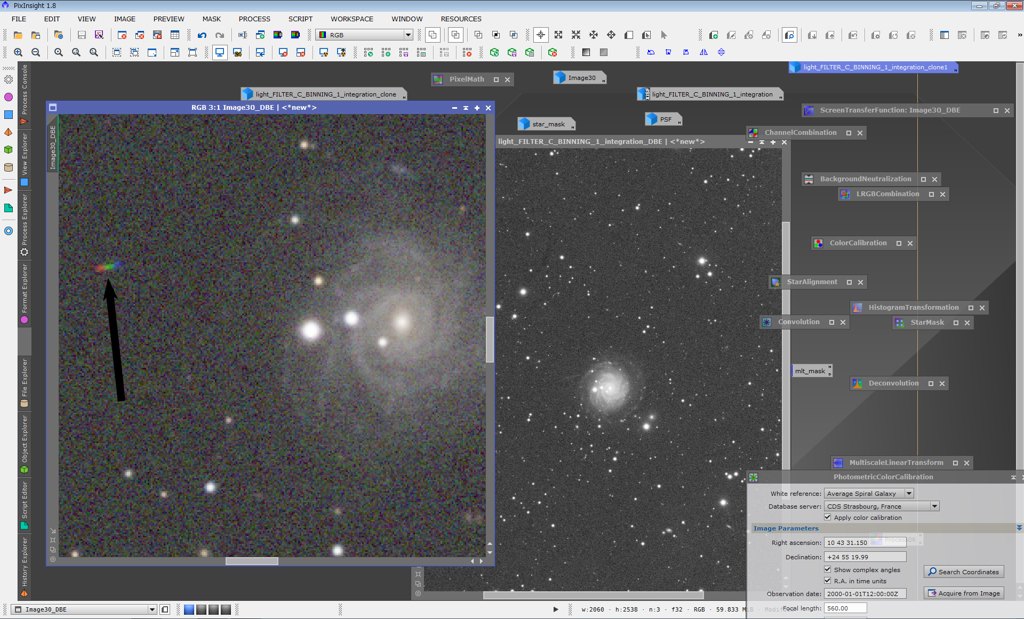Click the horizontal mirror icon
The height and width of the screenshot is (619, 1024).
[x=703, y=52]
